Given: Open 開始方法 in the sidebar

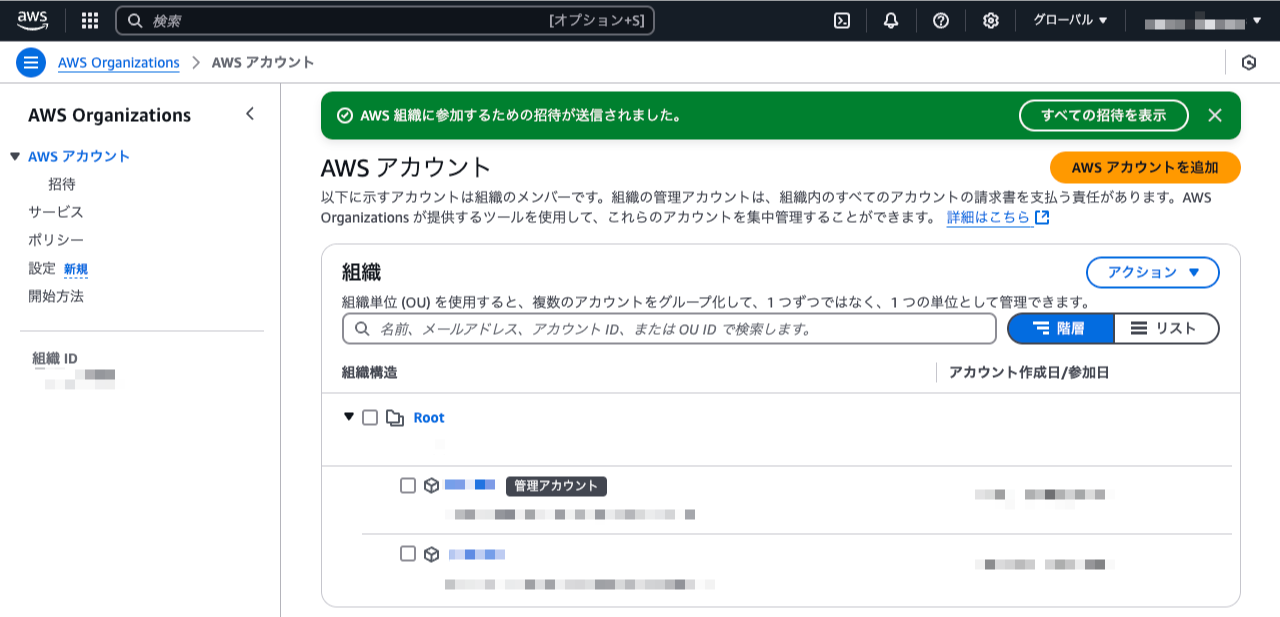Looking at the screenshot, I should [56, 296].
